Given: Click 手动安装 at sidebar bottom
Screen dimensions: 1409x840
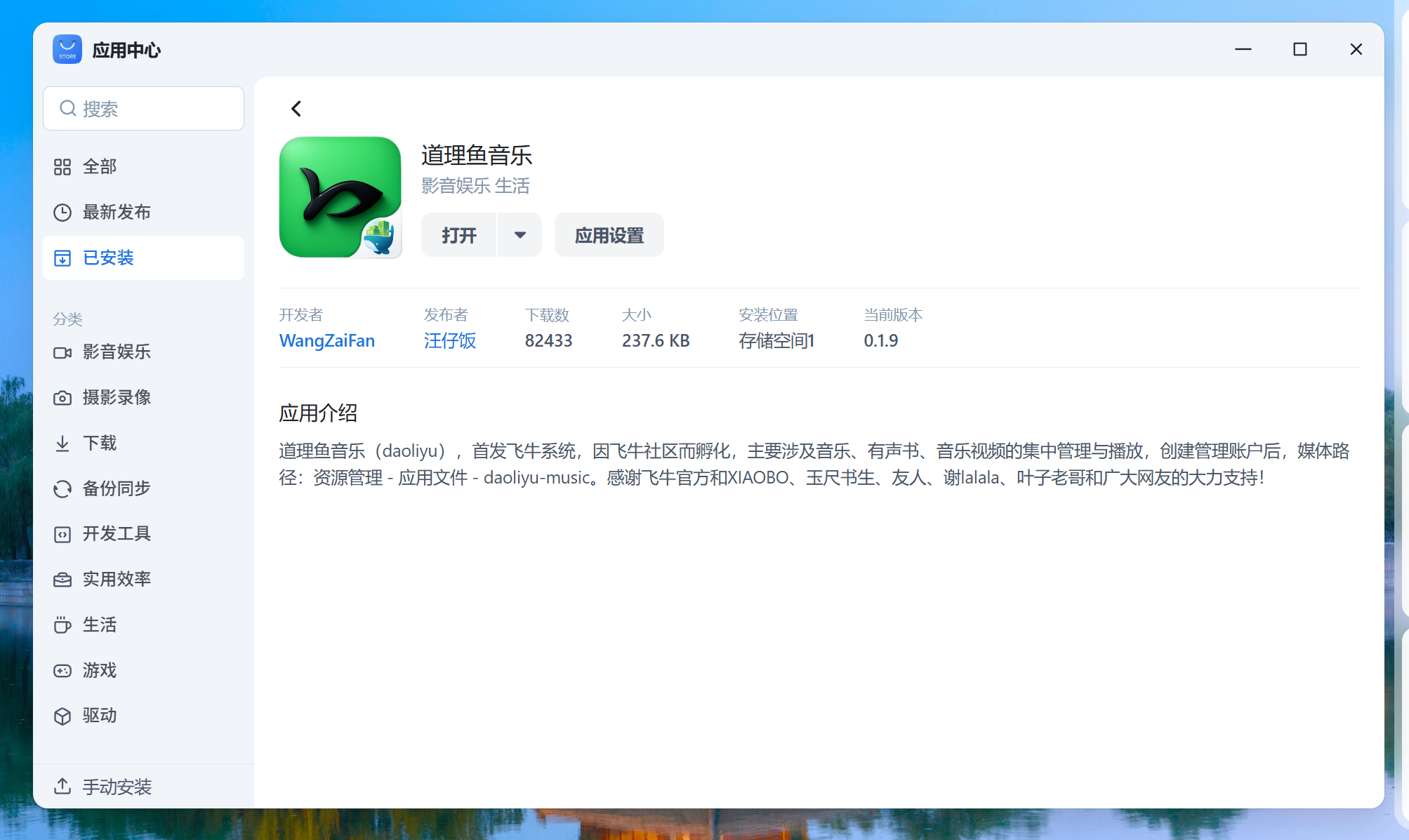Looking at the screenshot, I should tap(117, 787).
